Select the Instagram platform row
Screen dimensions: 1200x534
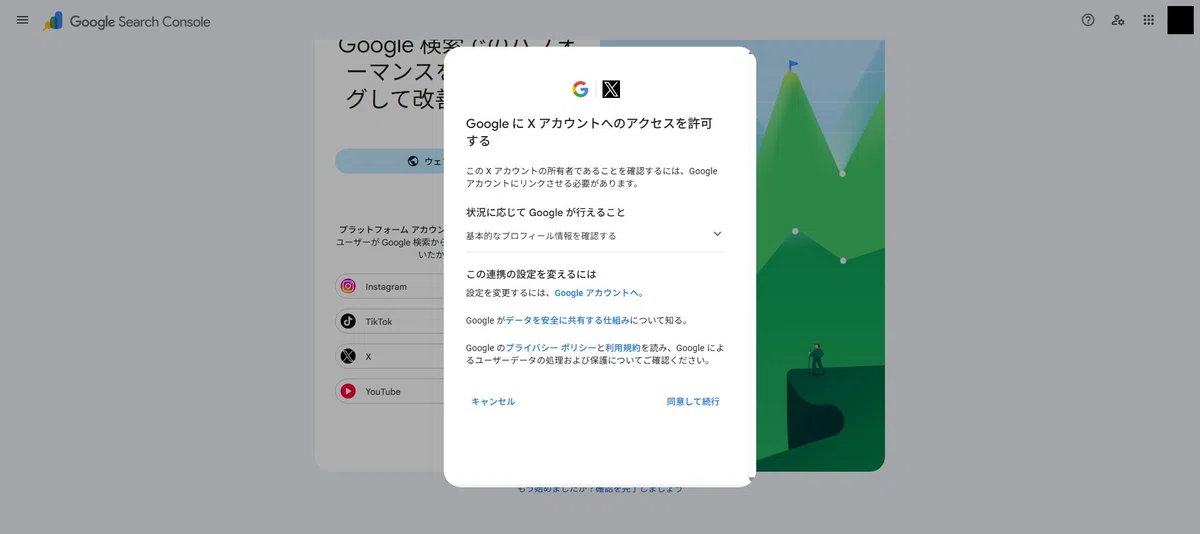(390, 286)
